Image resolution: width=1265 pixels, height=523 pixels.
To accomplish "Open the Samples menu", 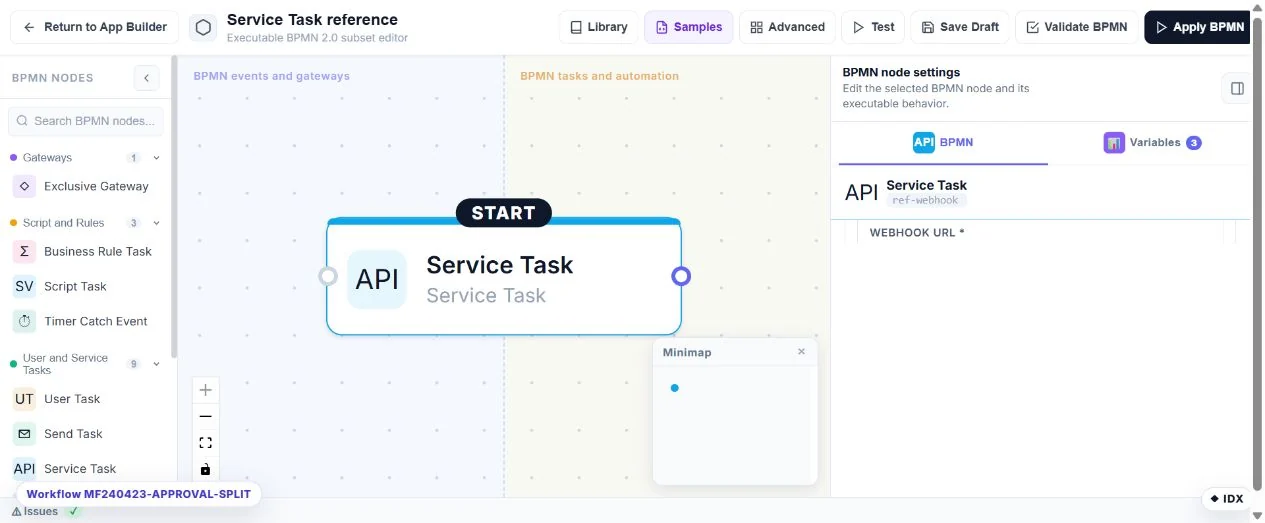I will tap(688, 27).
